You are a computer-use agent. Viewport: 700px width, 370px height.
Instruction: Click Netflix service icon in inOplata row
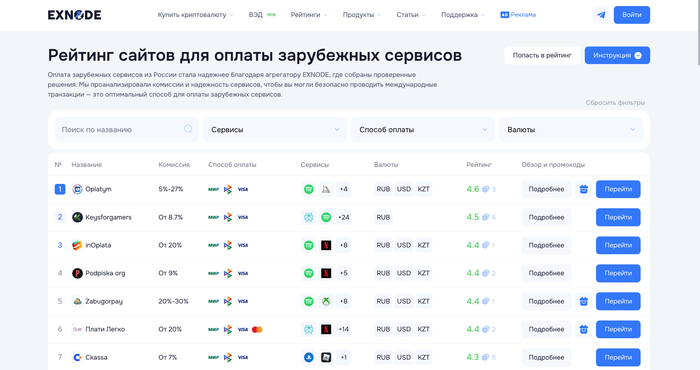pyautogui.click(x=326, y=245)
